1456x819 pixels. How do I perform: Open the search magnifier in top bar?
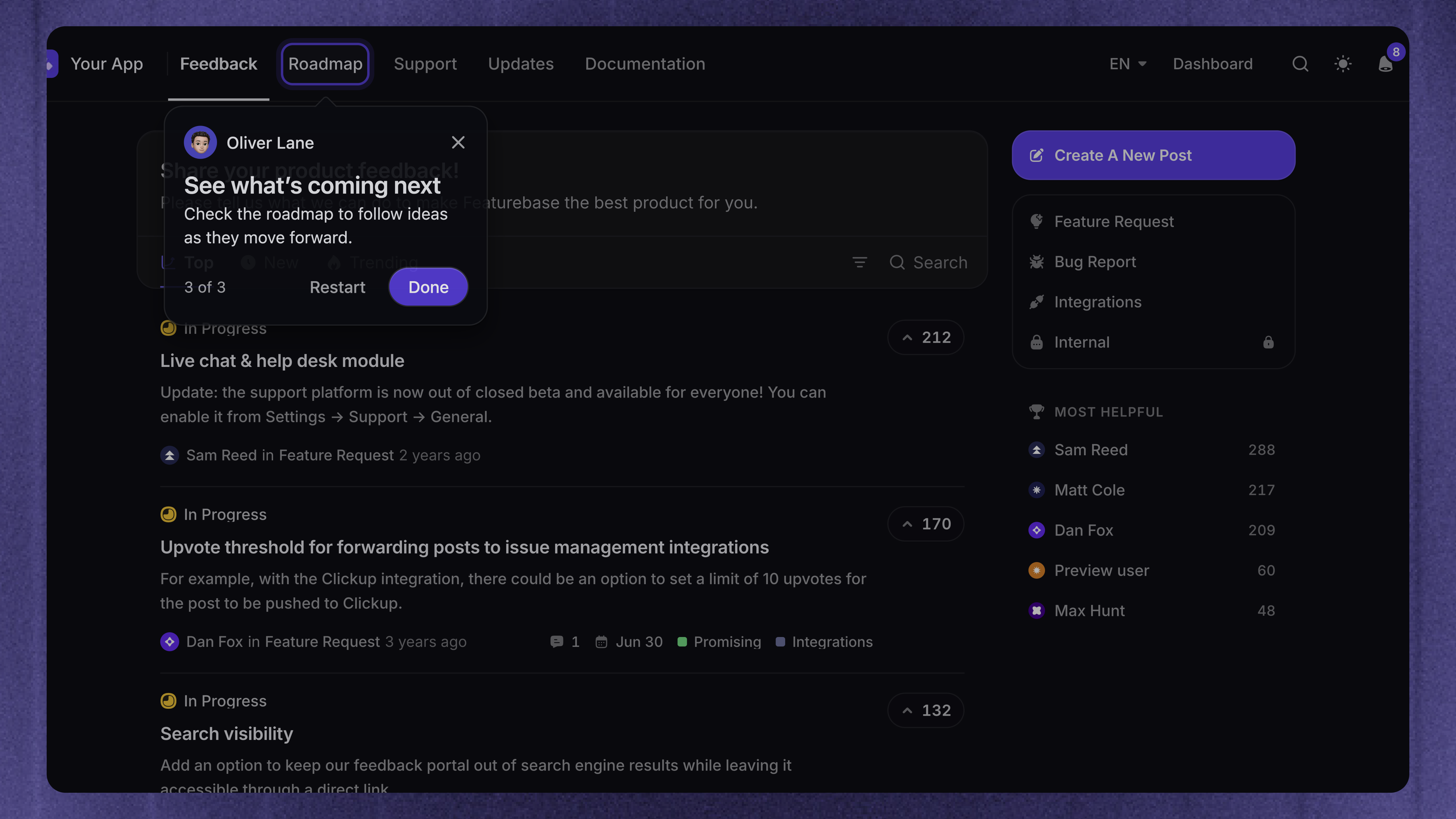[1300, 64]
